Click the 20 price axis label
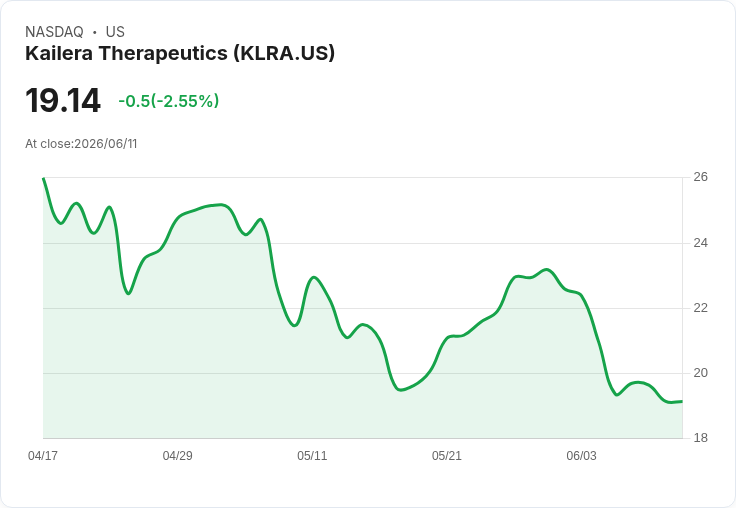Screen dimensions: 736x508 tap(701, 373)
